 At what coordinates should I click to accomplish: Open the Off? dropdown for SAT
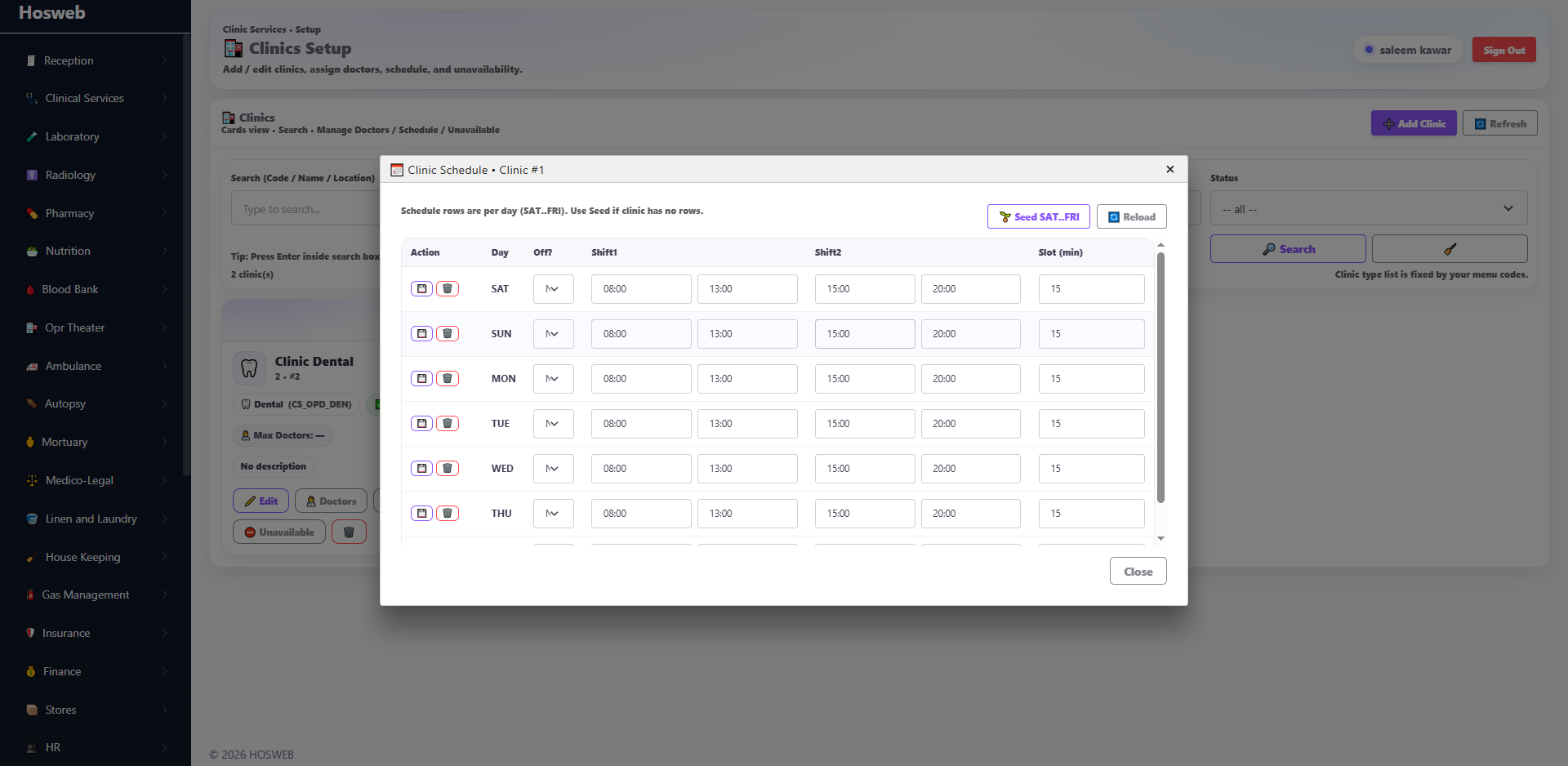[x=554, y=289]
